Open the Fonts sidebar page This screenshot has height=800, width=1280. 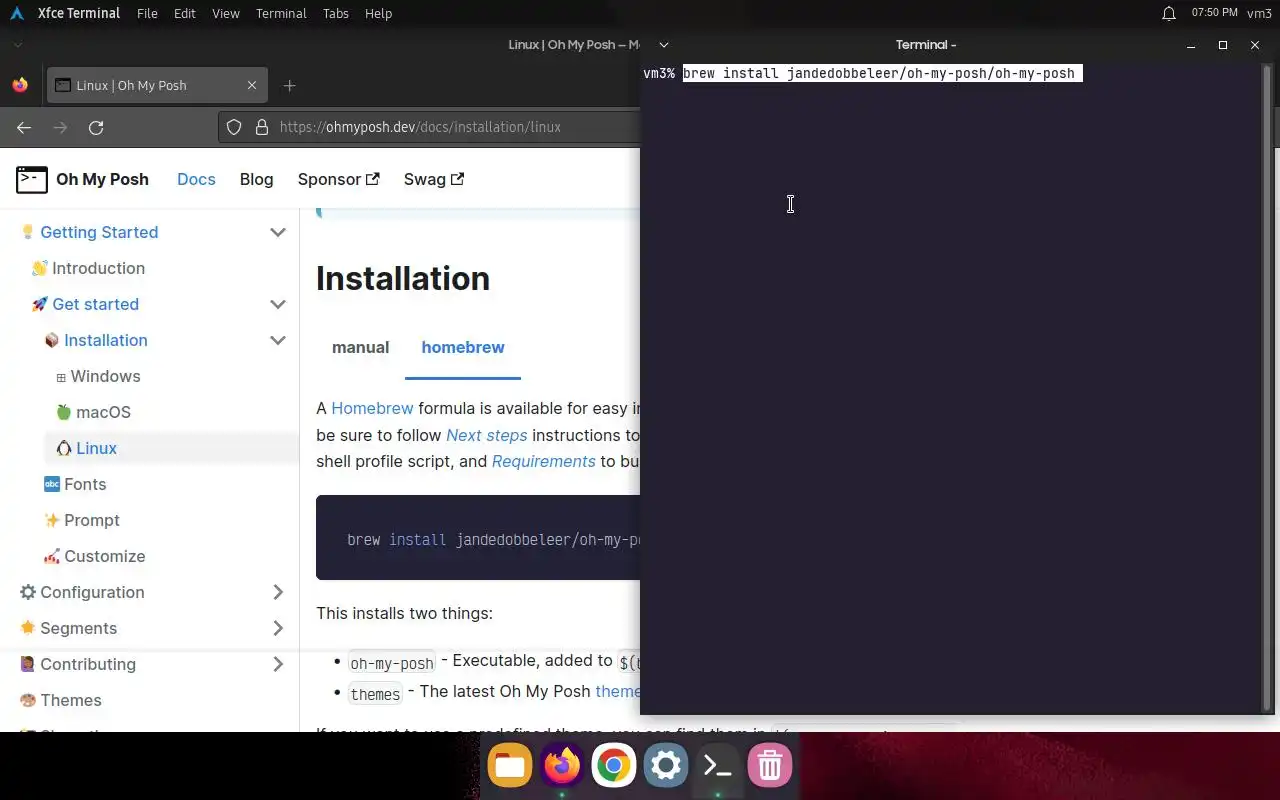[85, 484]
